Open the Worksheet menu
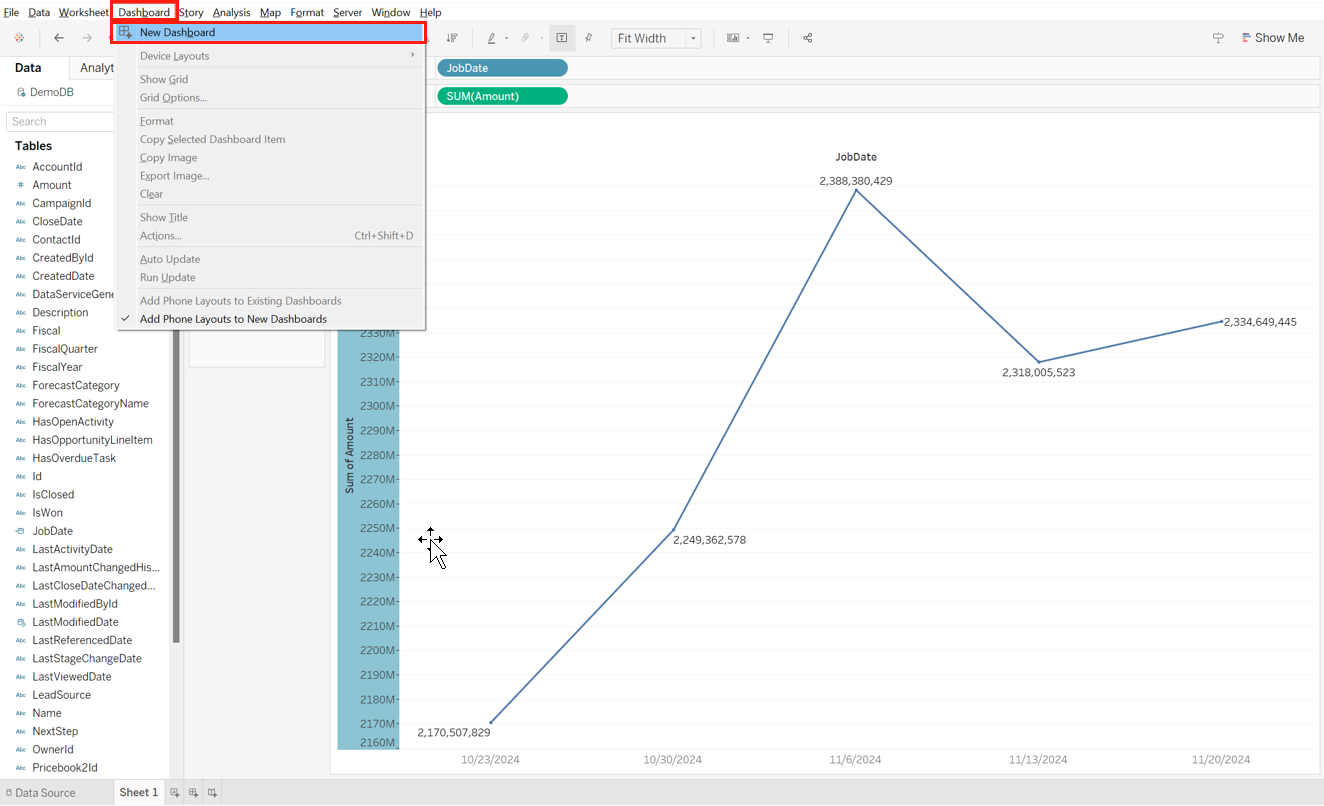This screenshot has width=1324, height=806. tap(83, 12)
